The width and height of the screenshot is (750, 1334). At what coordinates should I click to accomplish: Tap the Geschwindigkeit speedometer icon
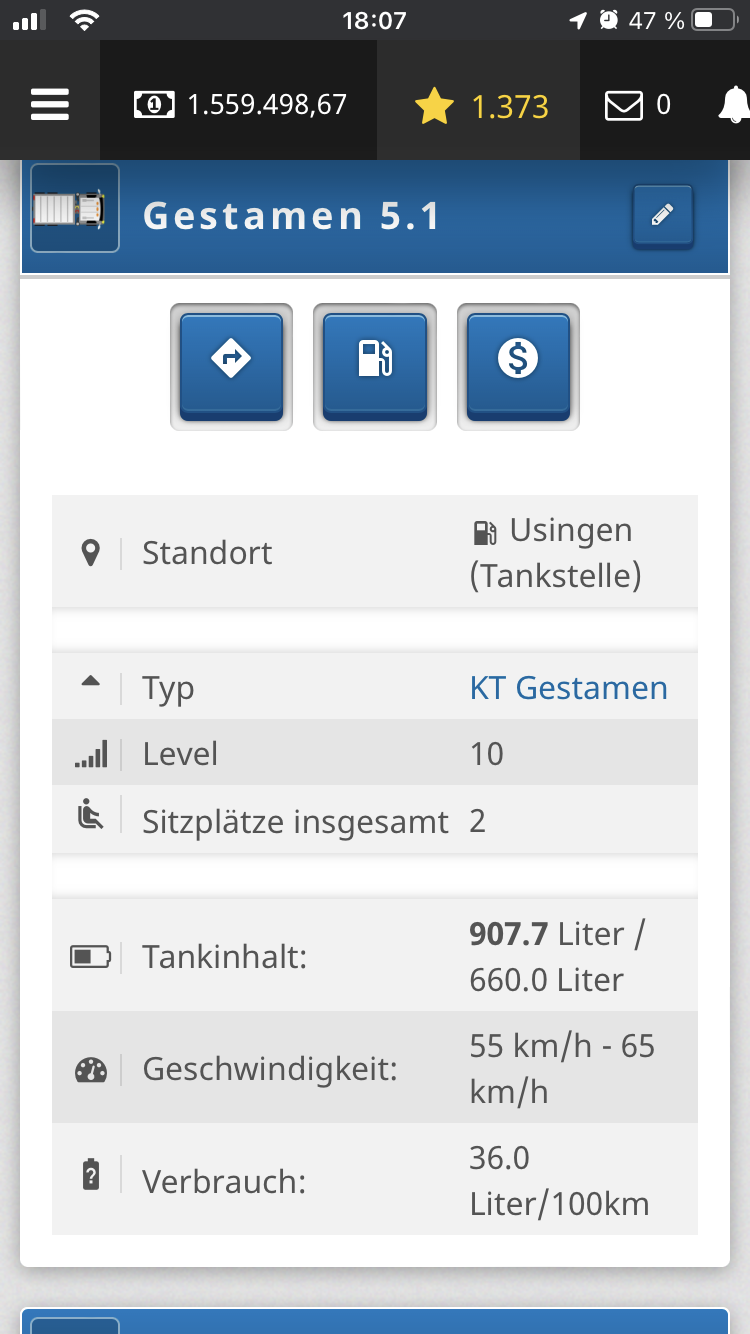90,1070
